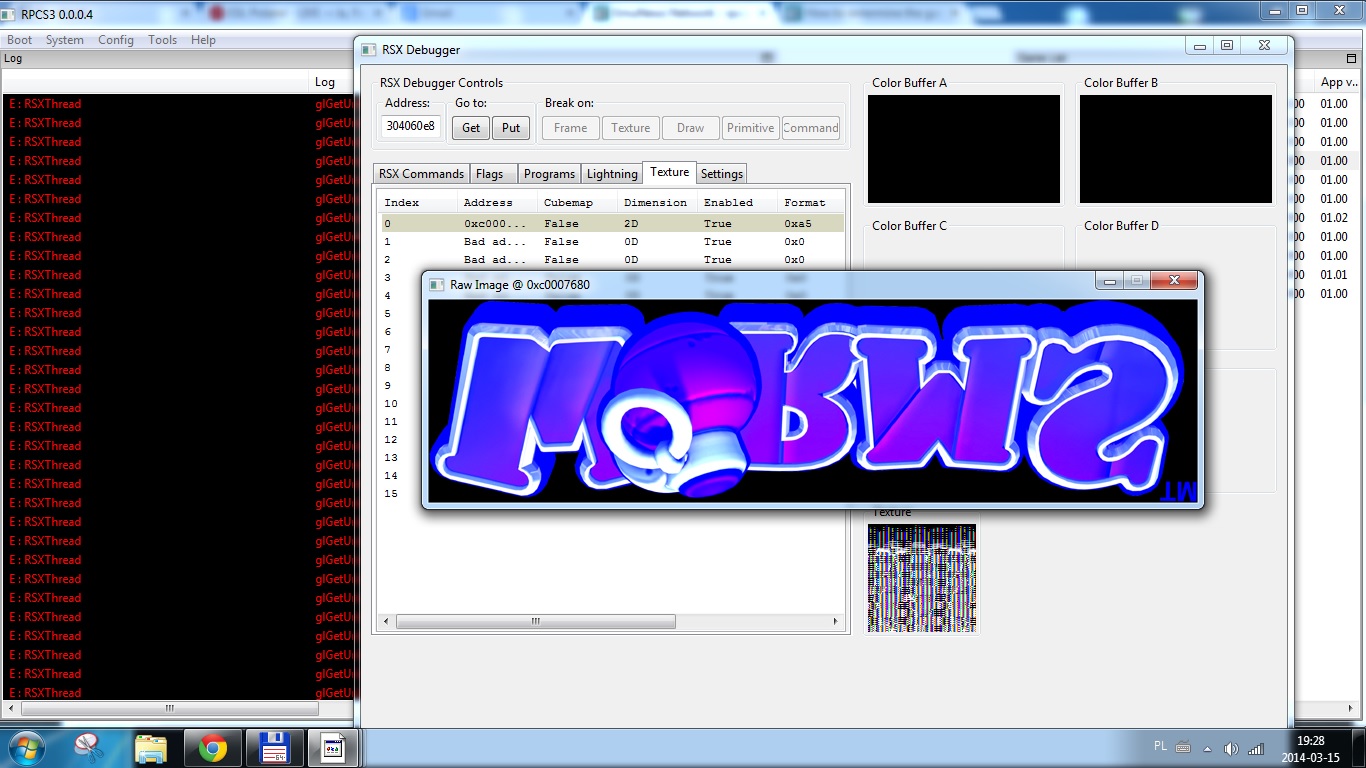Click the Dimension column header
The image size is (1366, 768).
click(x=658, y=202)
